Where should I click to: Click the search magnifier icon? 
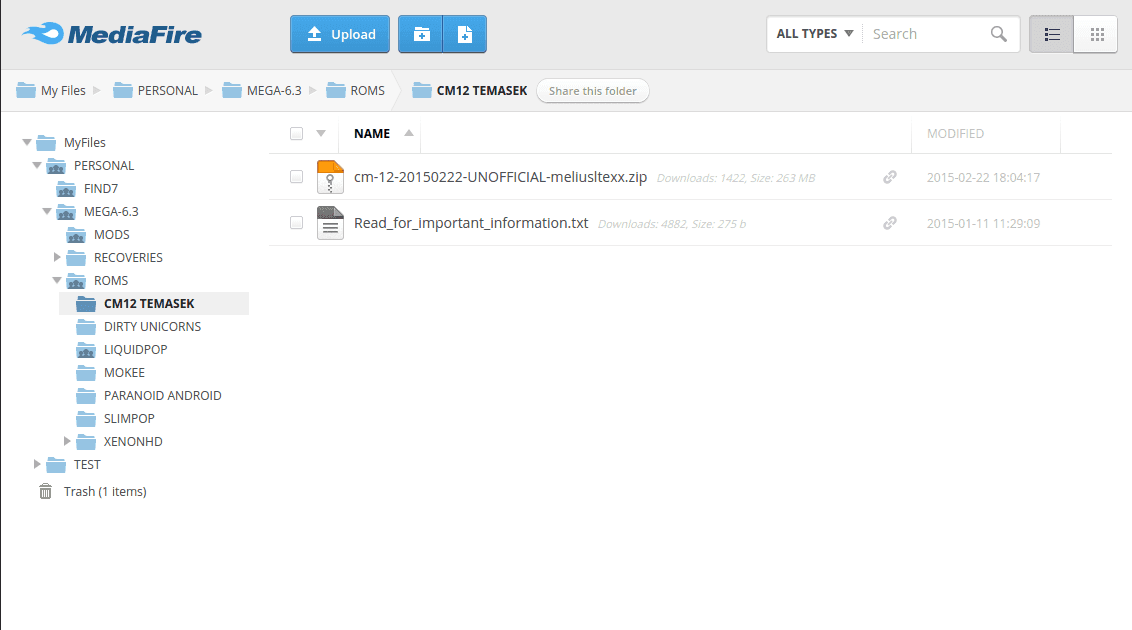tap(998, 34)
